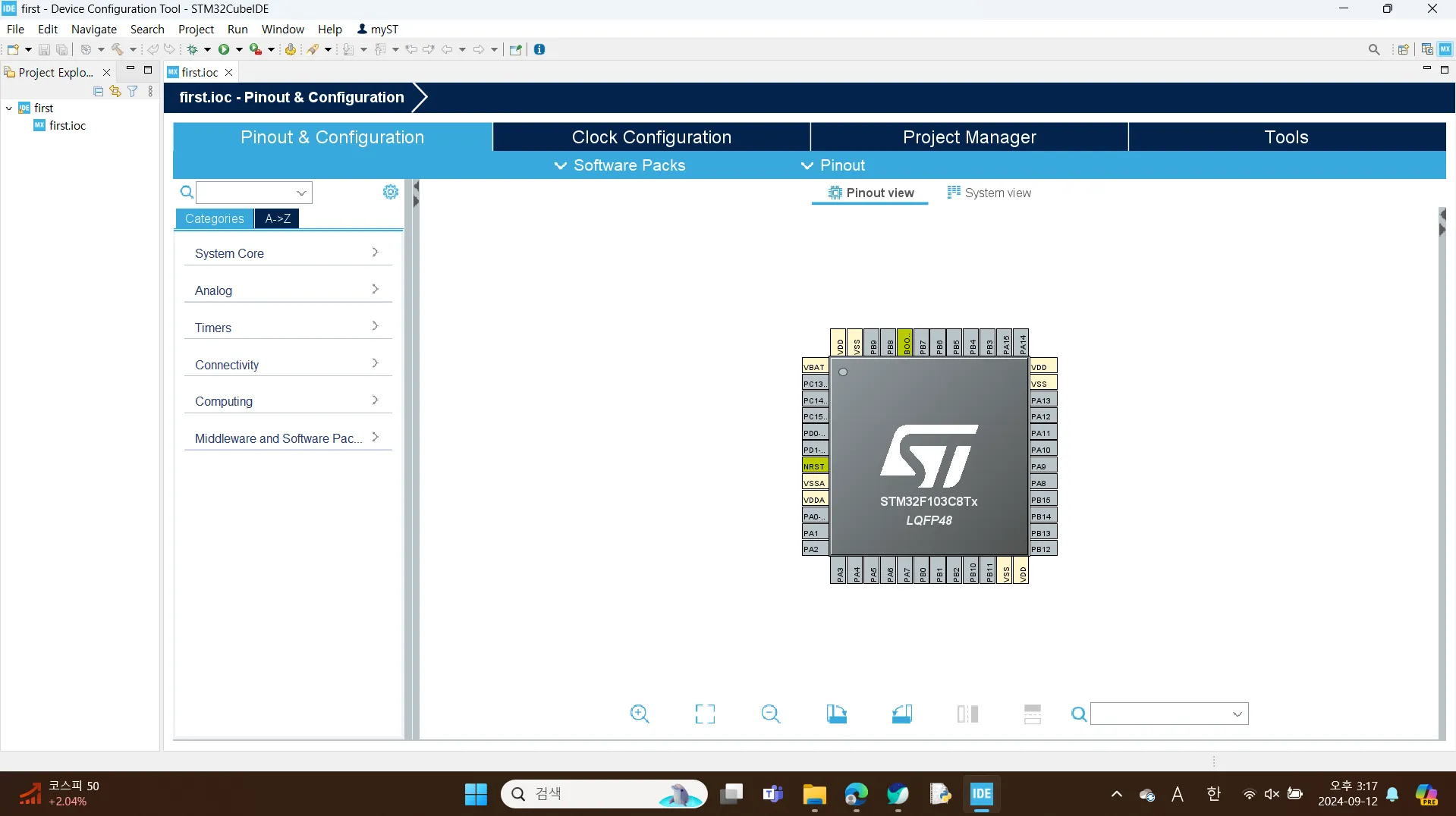Click the blue Information icon in toolbar
1456x816 pixels.
539,50
